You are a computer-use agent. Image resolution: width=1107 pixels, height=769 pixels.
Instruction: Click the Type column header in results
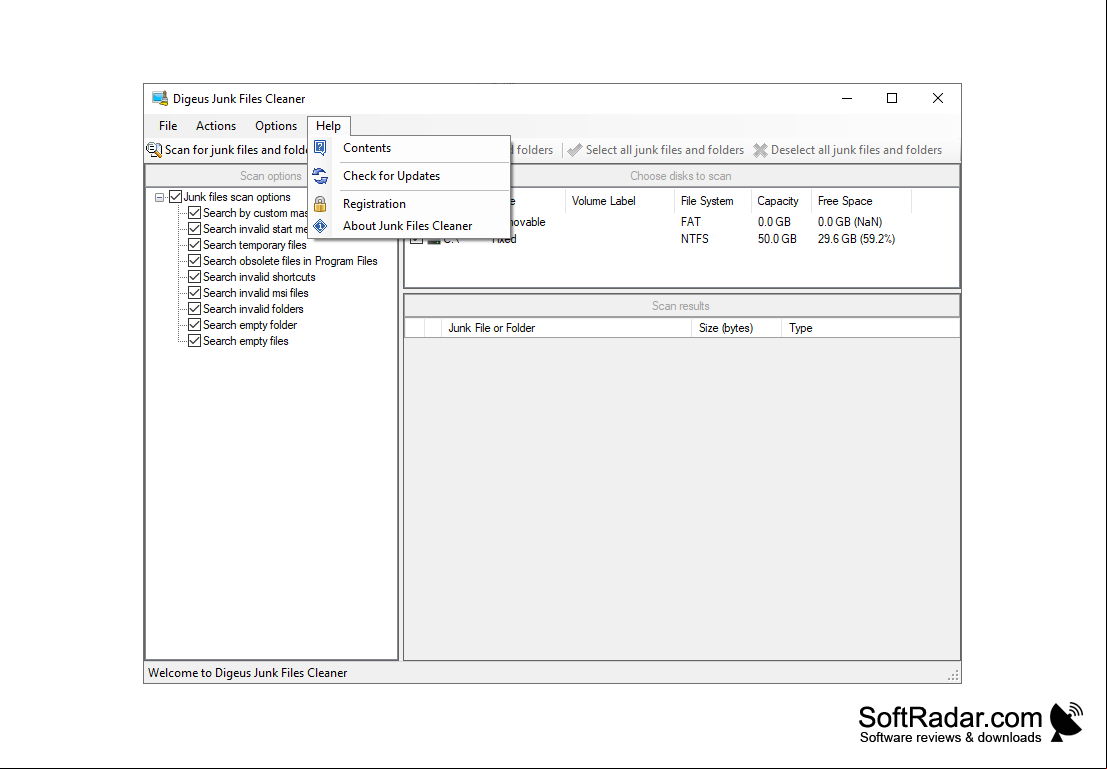point(870,328)
